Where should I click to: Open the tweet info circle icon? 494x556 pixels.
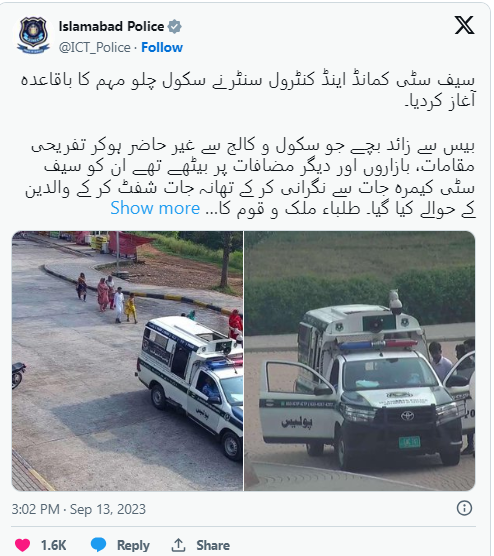pos(464,508)
